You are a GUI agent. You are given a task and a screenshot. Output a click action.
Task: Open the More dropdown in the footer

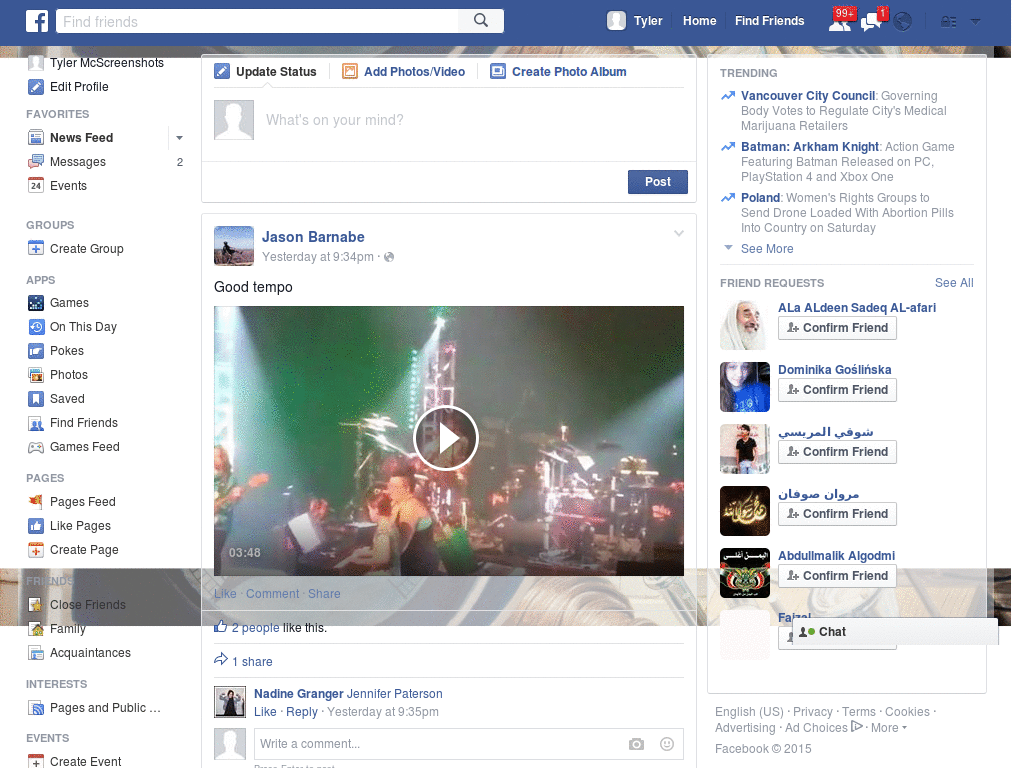888,728
